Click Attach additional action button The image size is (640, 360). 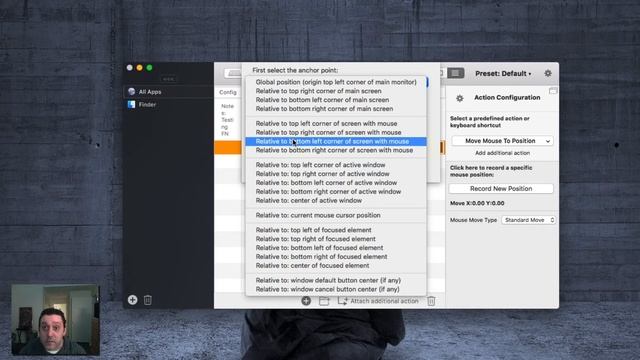click(x=378, y=301)
